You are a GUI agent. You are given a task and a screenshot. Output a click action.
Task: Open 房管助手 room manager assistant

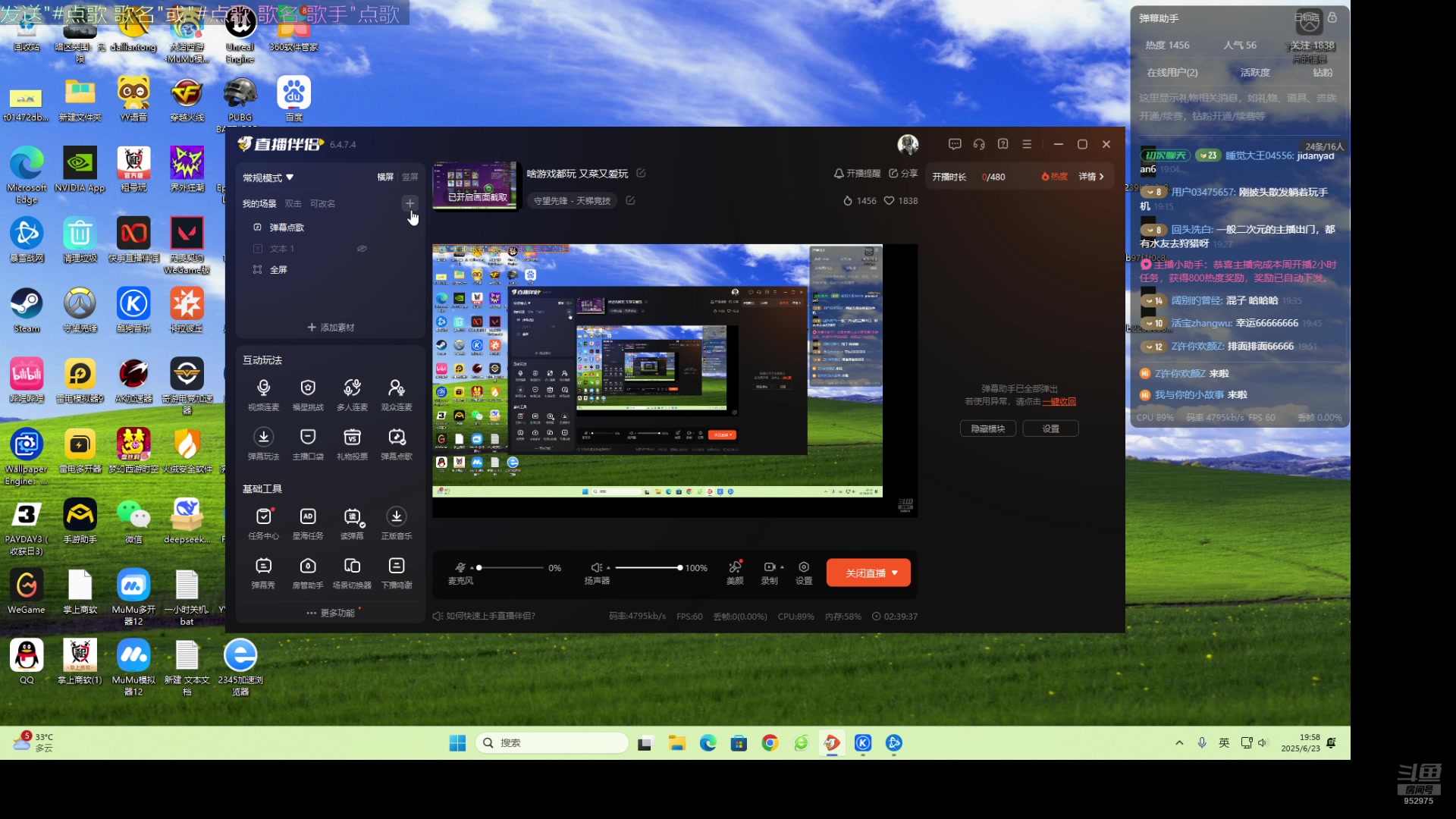[x=308, y=573]
